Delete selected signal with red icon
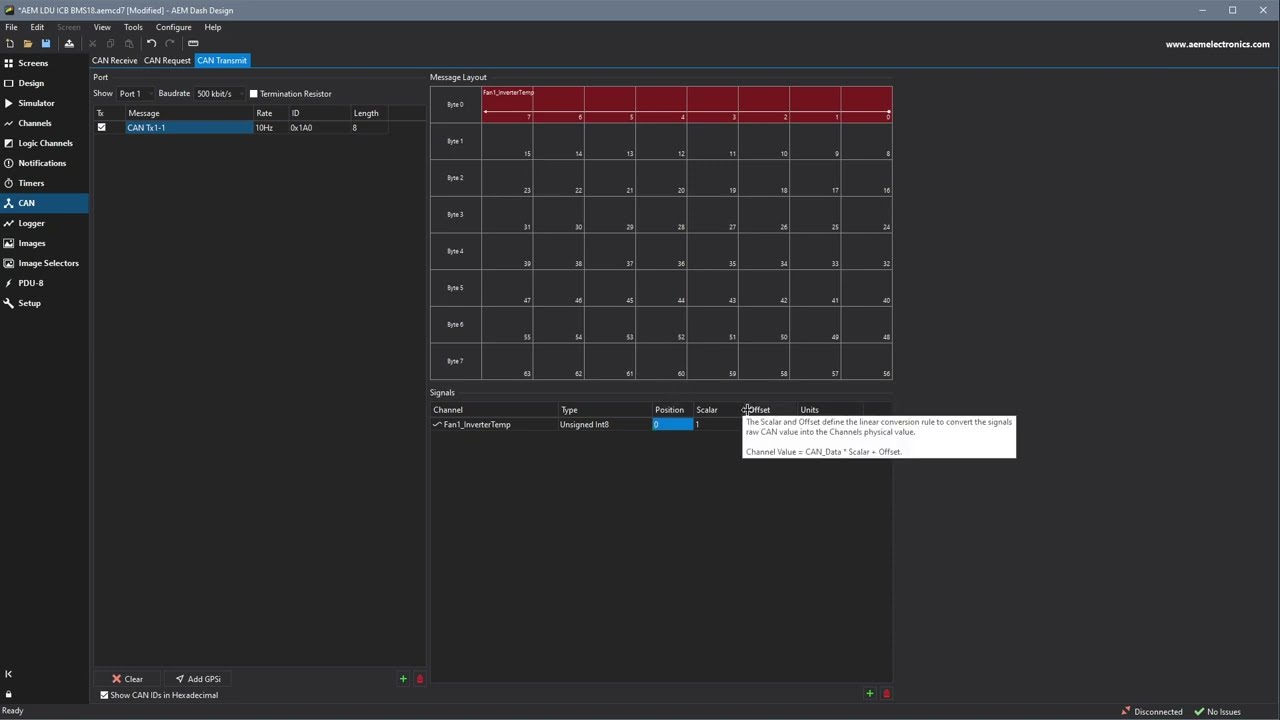Image resolution: width=1280 pixels, height=720 pixels. tap(885, 693)
